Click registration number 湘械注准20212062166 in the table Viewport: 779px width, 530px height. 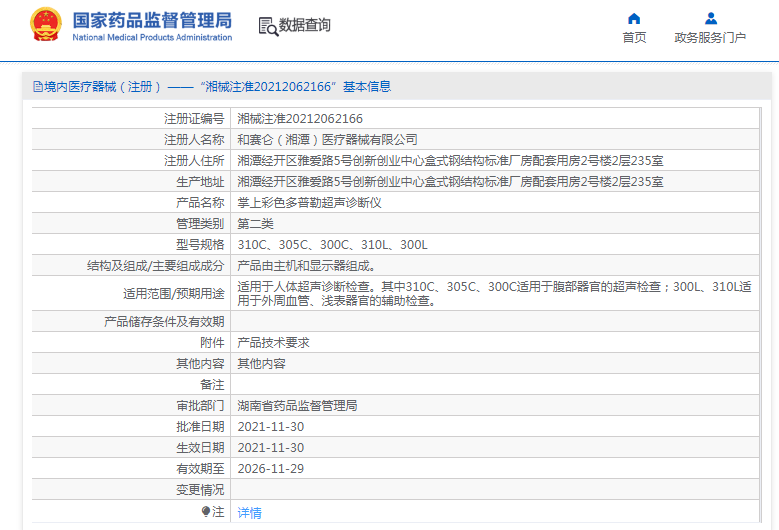click(299, 118)
